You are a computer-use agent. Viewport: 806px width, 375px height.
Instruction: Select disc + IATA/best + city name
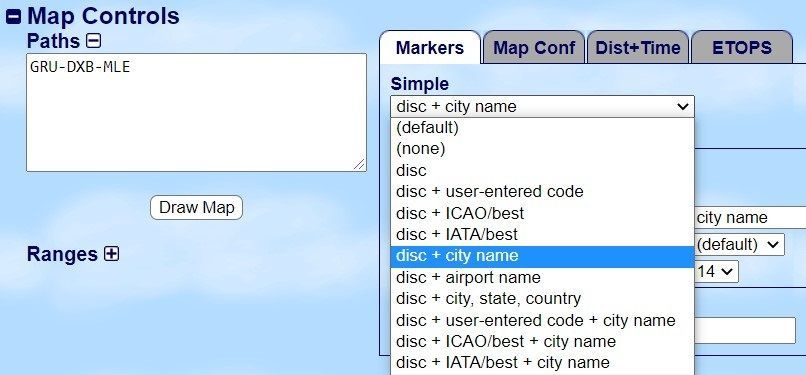(542, 363)
